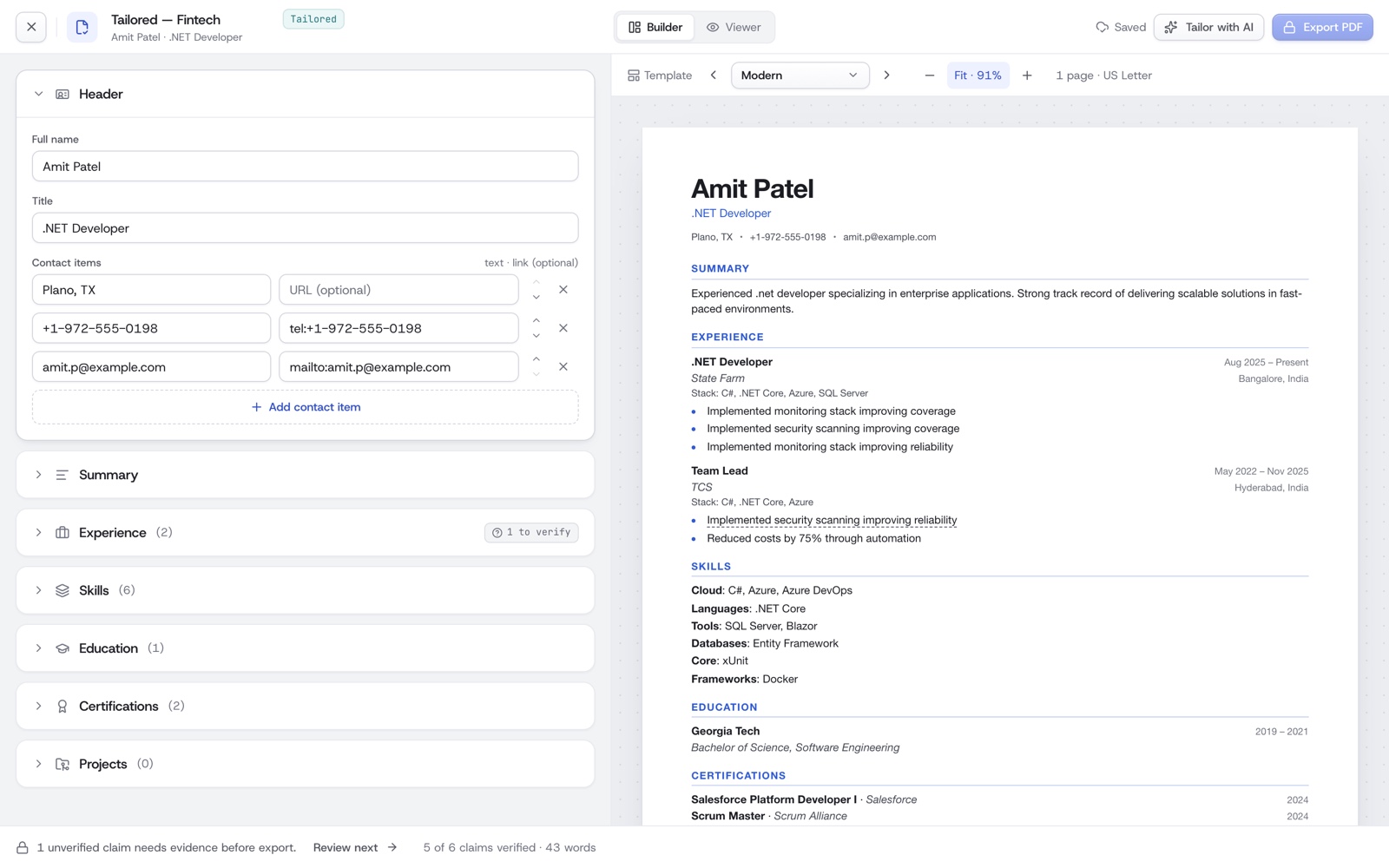Image resolution: width=1389 pixels, height=868 pixels.
Task: Remove the email contact item
Action: click(x=563, y=367)
